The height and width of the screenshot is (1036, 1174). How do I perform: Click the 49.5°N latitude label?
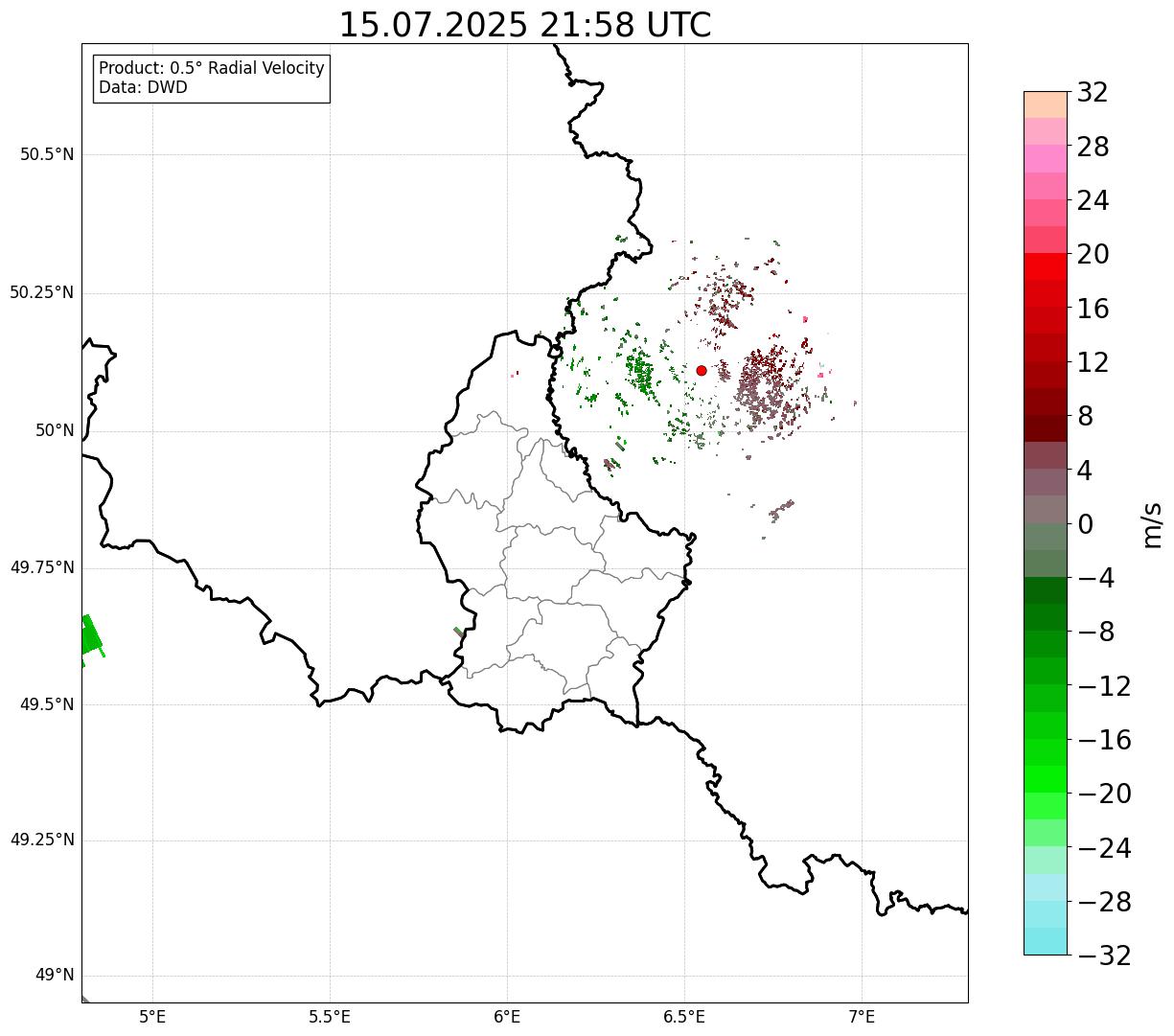coord(47,704)
